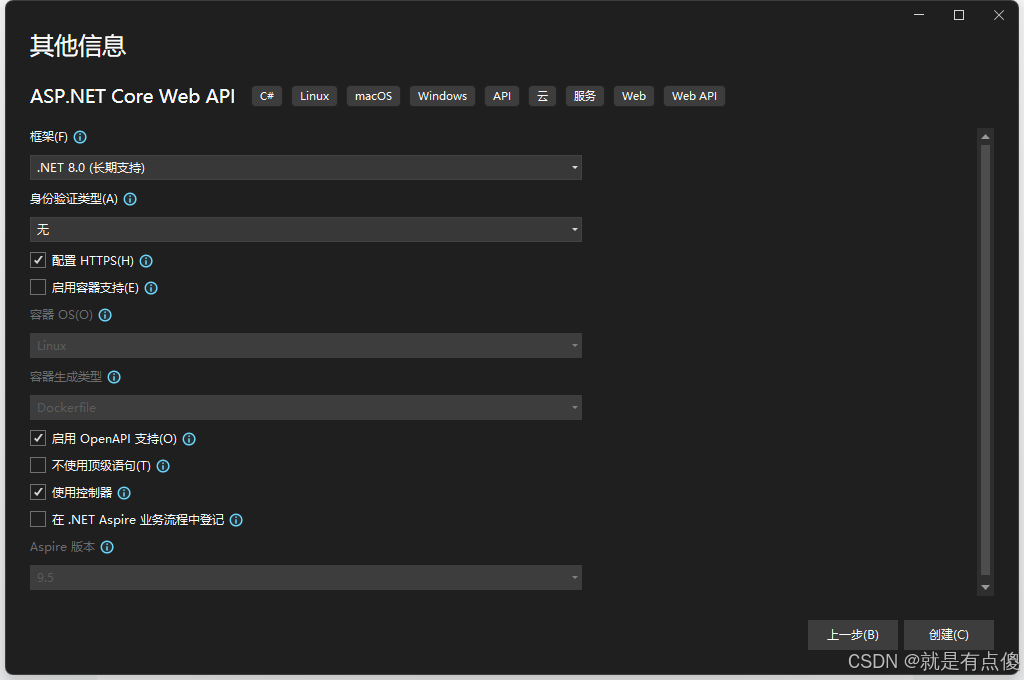1024x680 pixels.
Task: Click the scrollbar down arrow
Action: point(985,588)
